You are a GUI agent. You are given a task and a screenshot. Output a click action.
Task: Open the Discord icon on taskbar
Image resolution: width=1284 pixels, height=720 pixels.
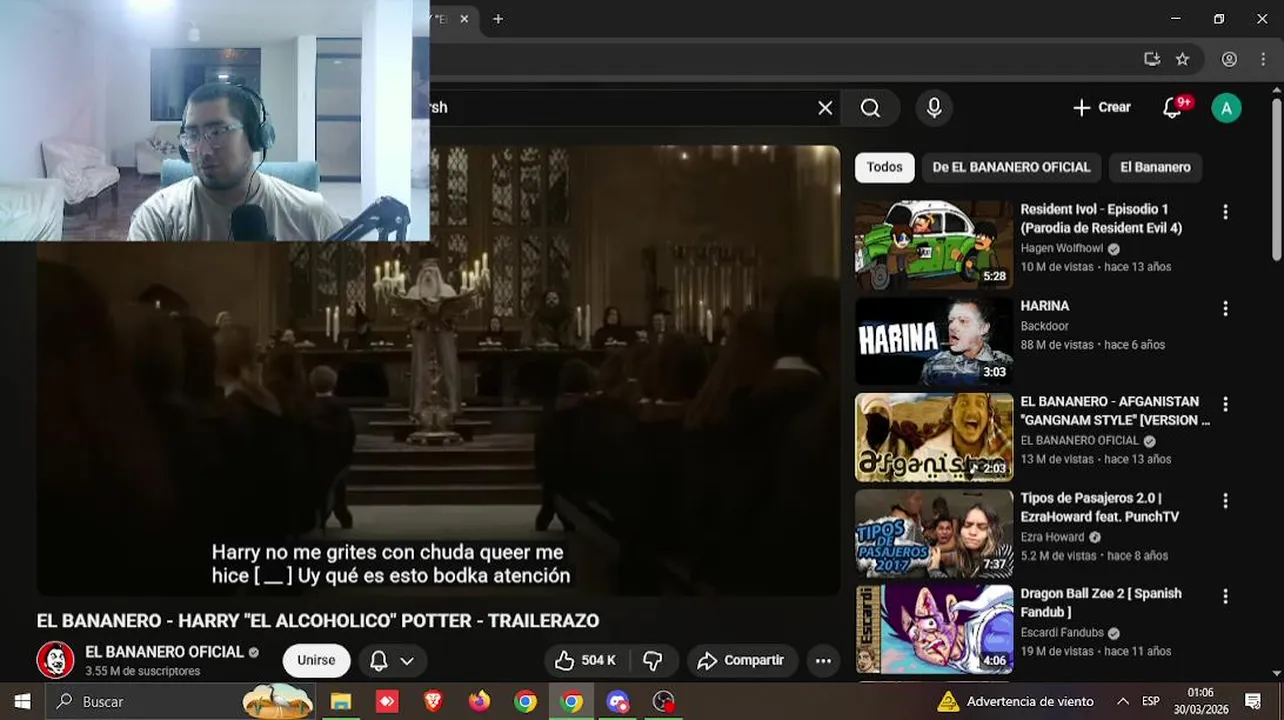pos(617,701)
